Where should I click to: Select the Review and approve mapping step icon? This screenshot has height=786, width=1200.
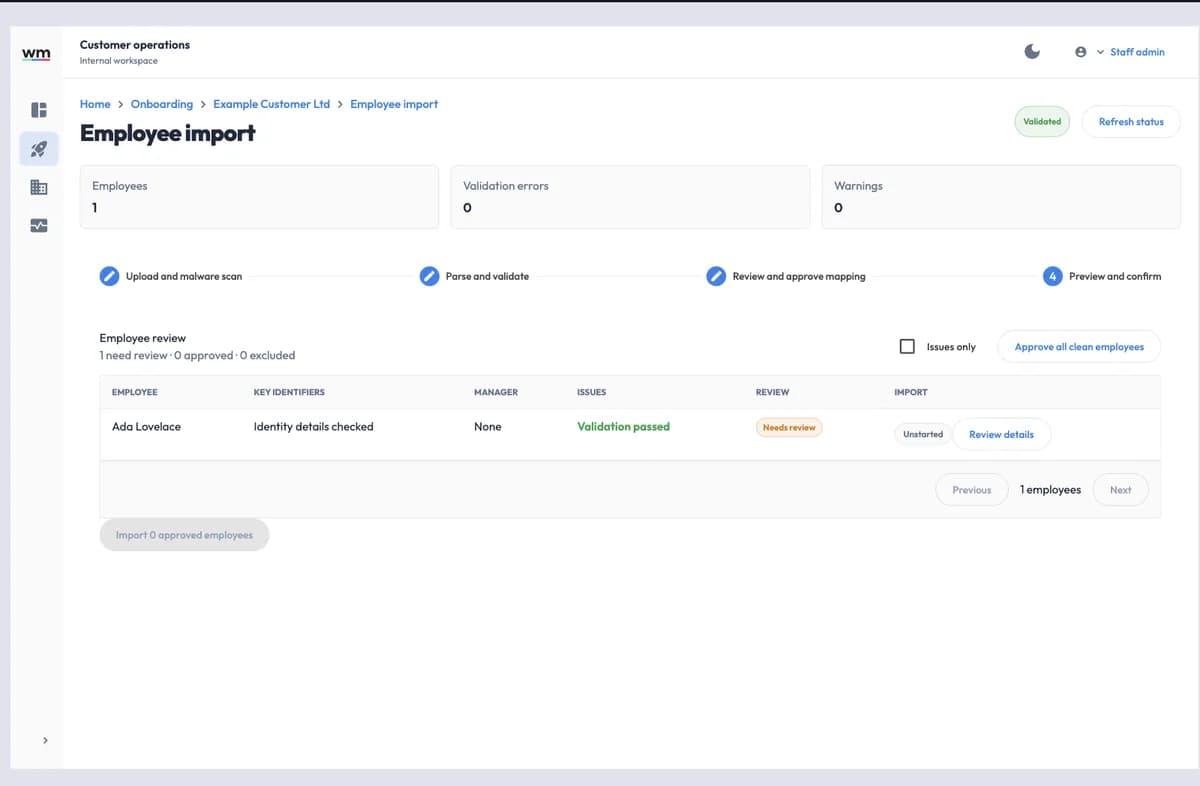click(716, 276)
